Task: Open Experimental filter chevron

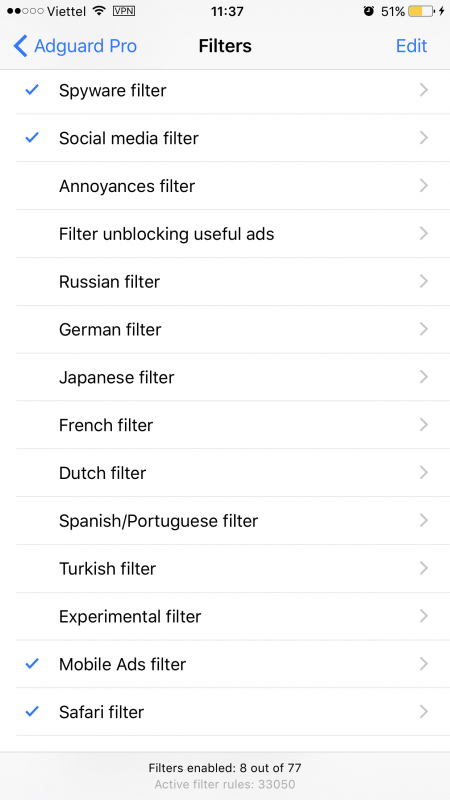Action: coord(423,616)
